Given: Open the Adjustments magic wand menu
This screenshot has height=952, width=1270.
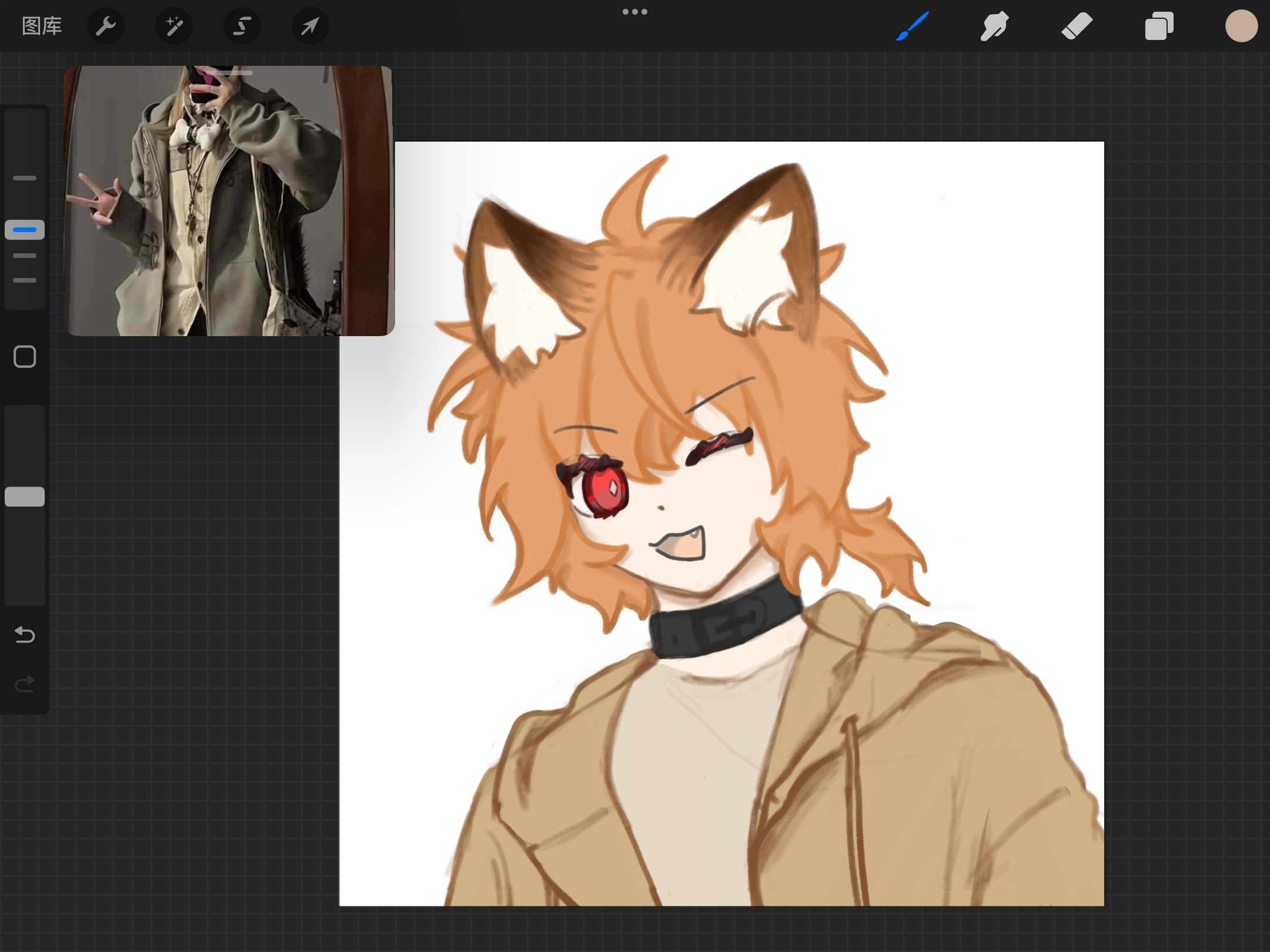Looking at the screenshot, I should [174, 26].
